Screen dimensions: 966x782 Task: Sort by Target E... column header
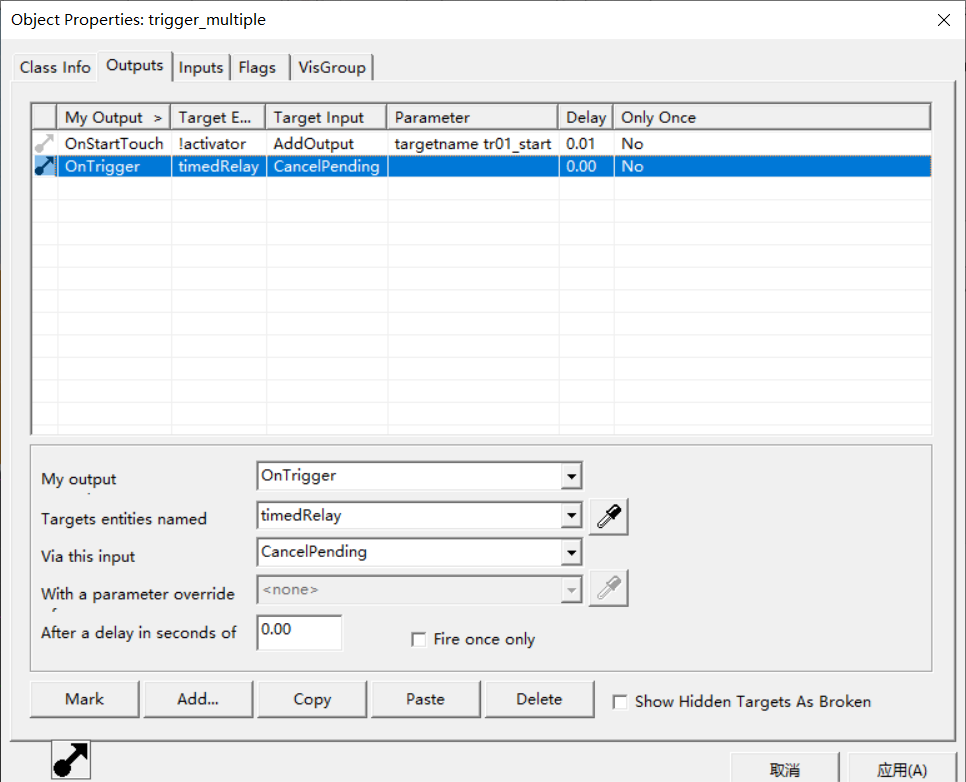pos(218,117)
